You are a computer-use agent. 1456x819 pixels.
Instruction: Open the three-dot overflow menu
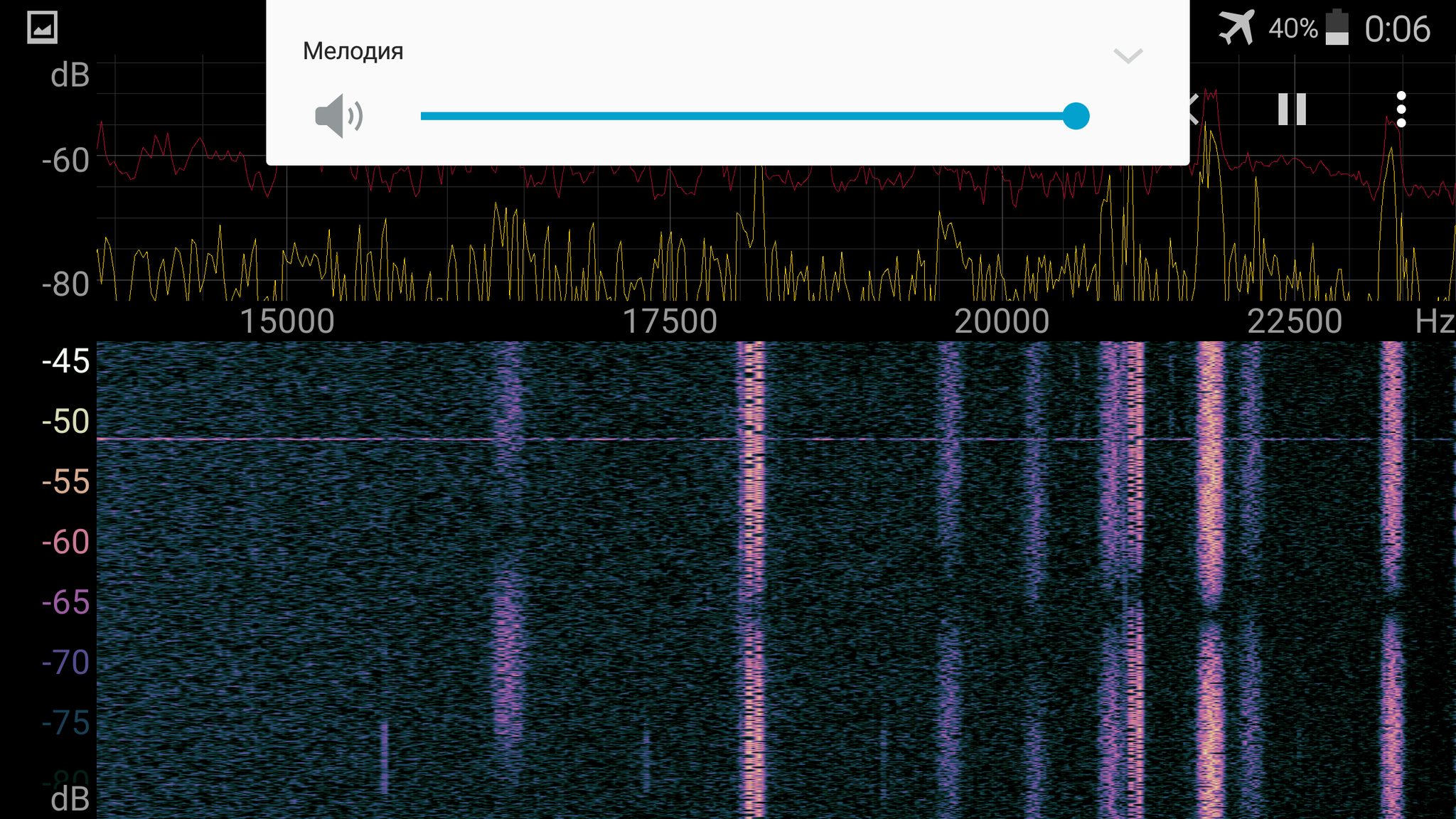tap(1401, 109)
